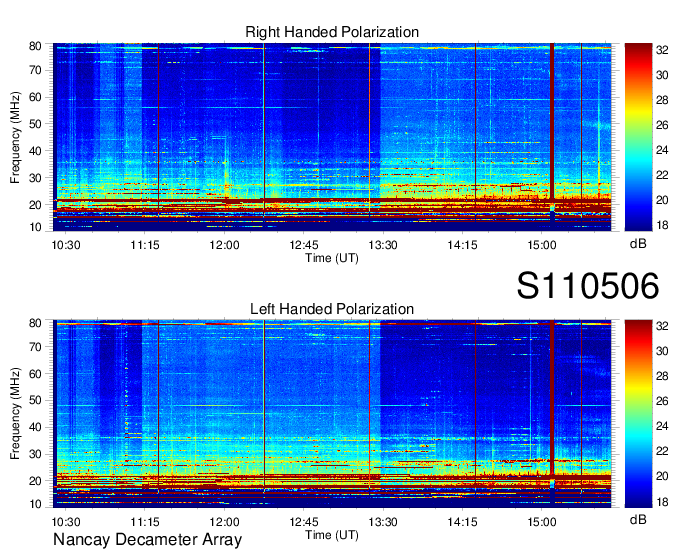Click the 60 MHz tick on Left Handed plot
This screenshot has height=552, width=680.
(35, 374)
